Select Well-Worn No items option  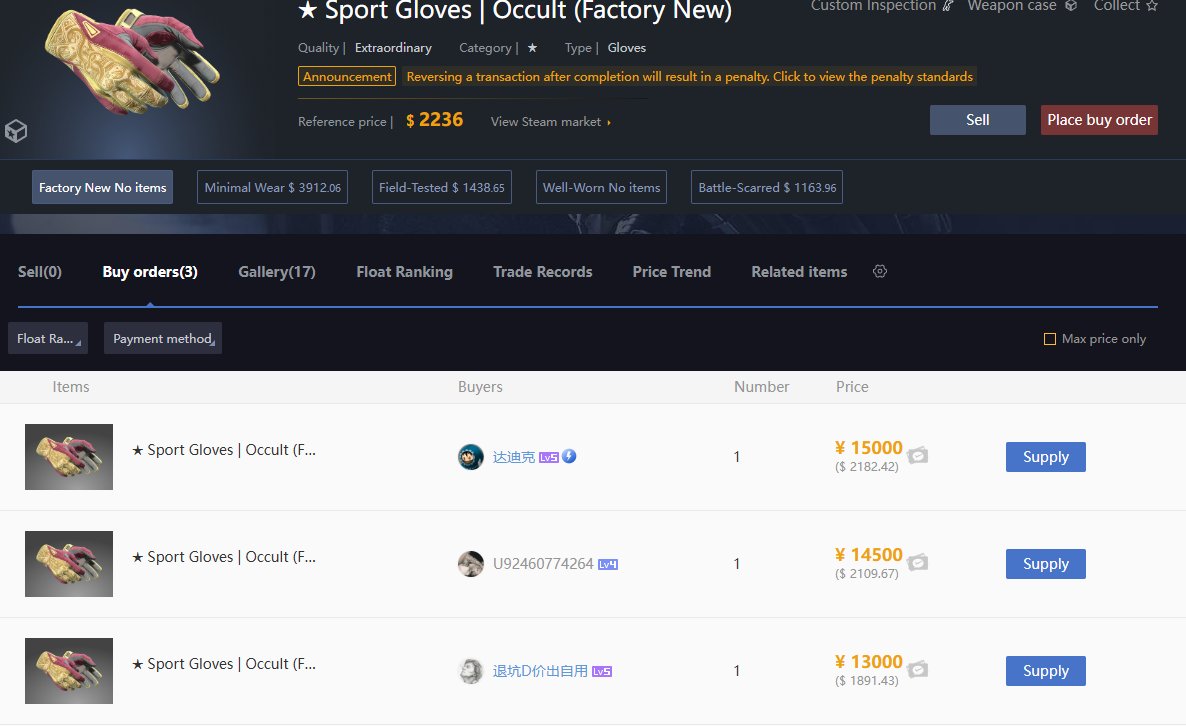601,187
